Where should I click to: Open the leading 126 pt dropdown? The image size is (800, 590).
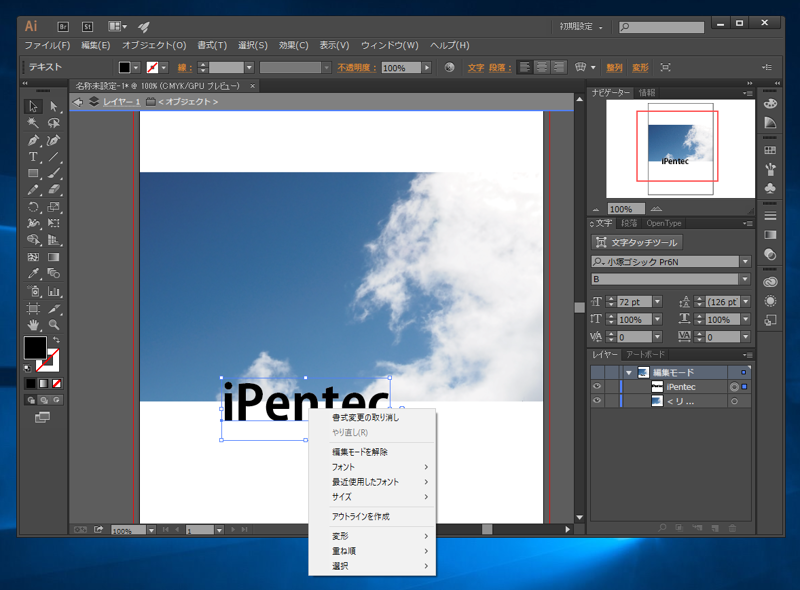pyautogui.click(x=746, y=302)
